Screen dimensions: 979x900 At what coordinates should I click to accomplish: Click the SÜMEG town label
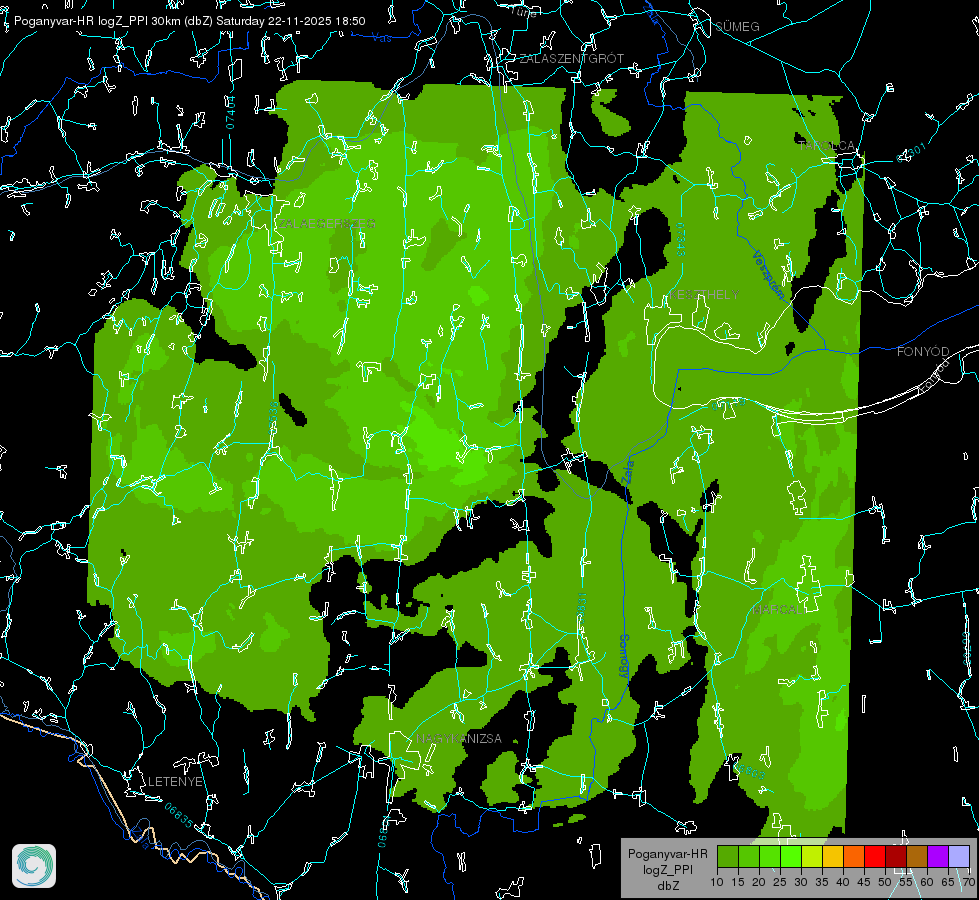tap(737, 26)
